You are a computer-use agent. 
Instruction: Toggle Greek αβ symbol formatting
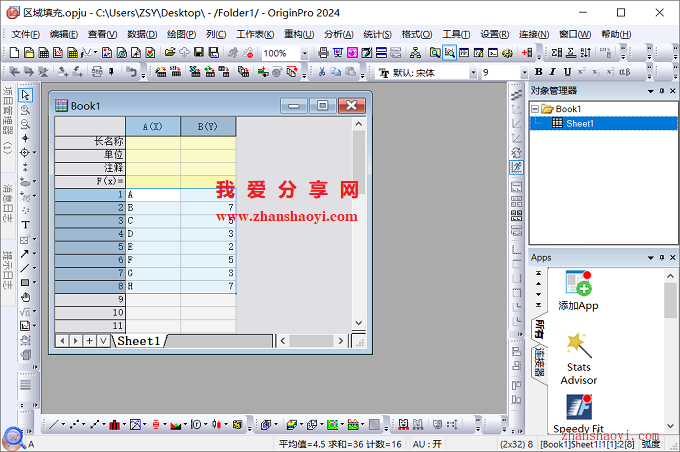click(x=625, y=72)
